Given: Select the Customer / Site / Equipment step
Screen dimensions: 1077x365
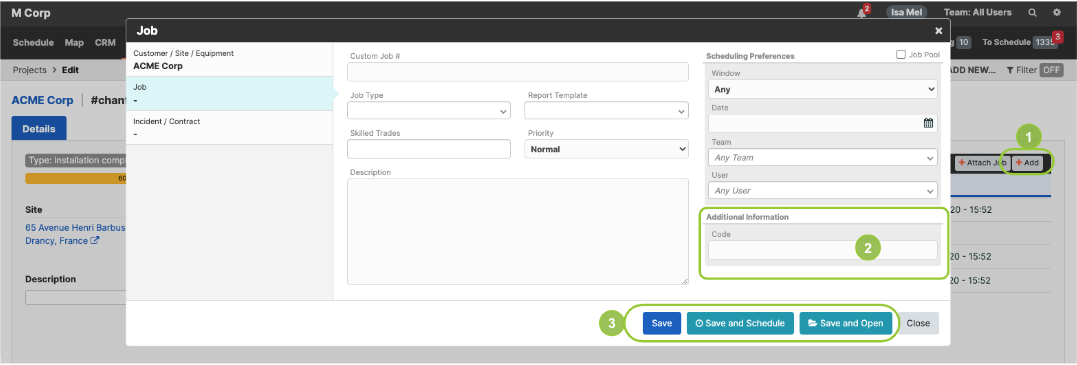Looking at the screenshot, I should [x=229, y=60].
